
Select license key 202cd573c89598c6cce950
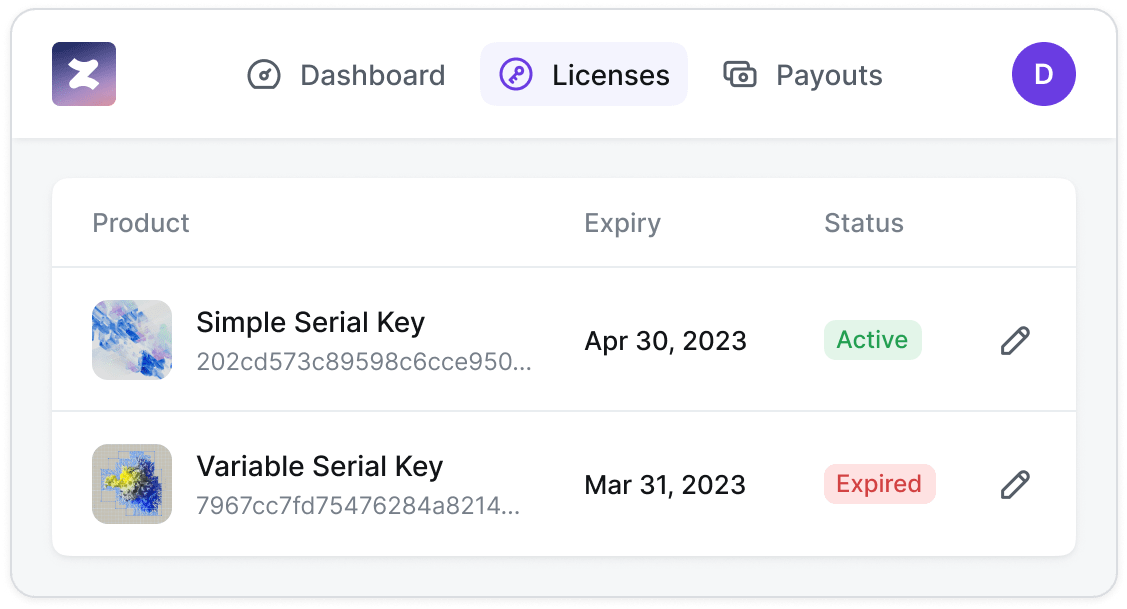(x=364, y=362)
